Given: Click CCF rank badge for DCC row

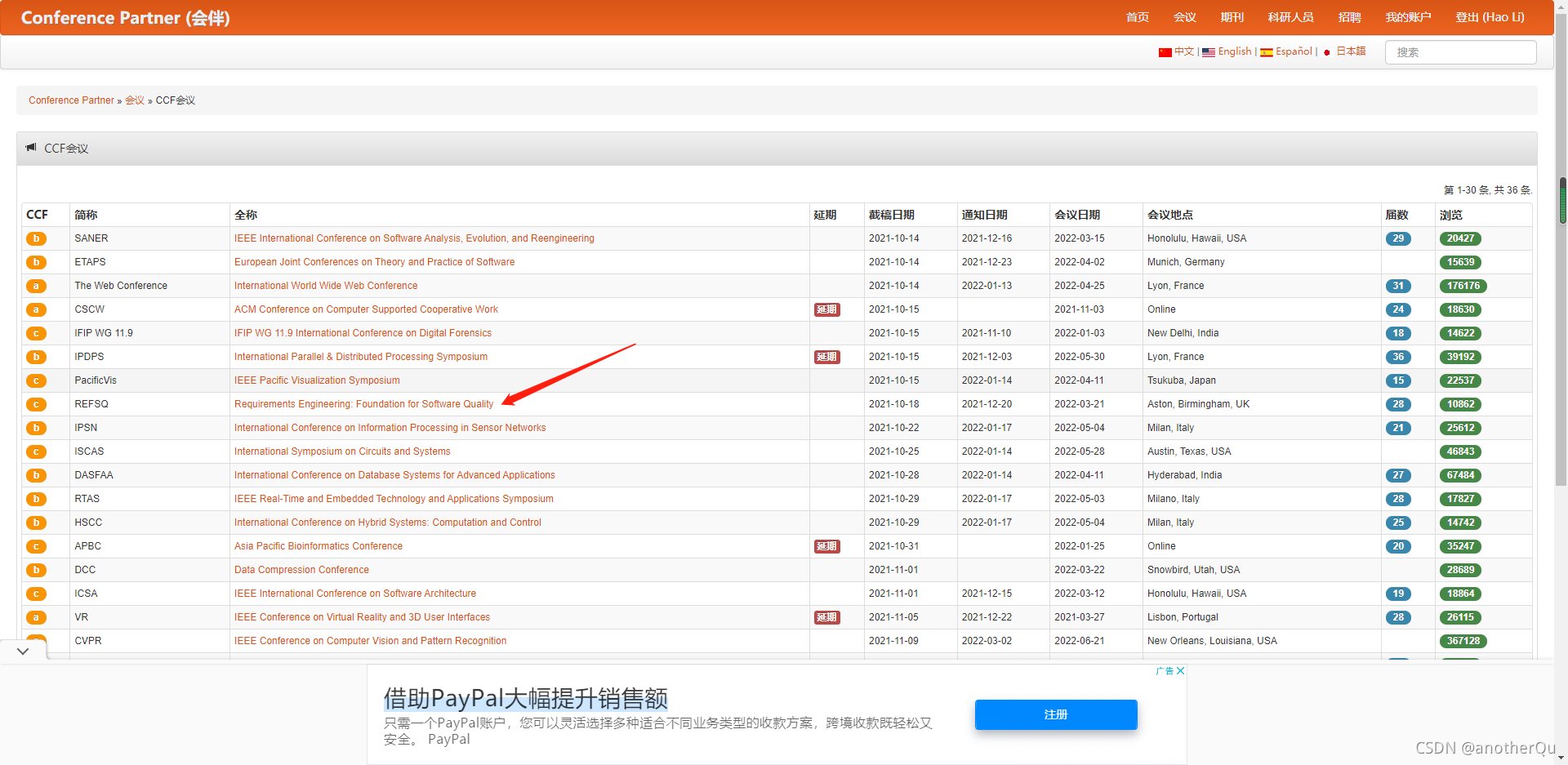Looking at the screenshot, I should pos(36,570).
